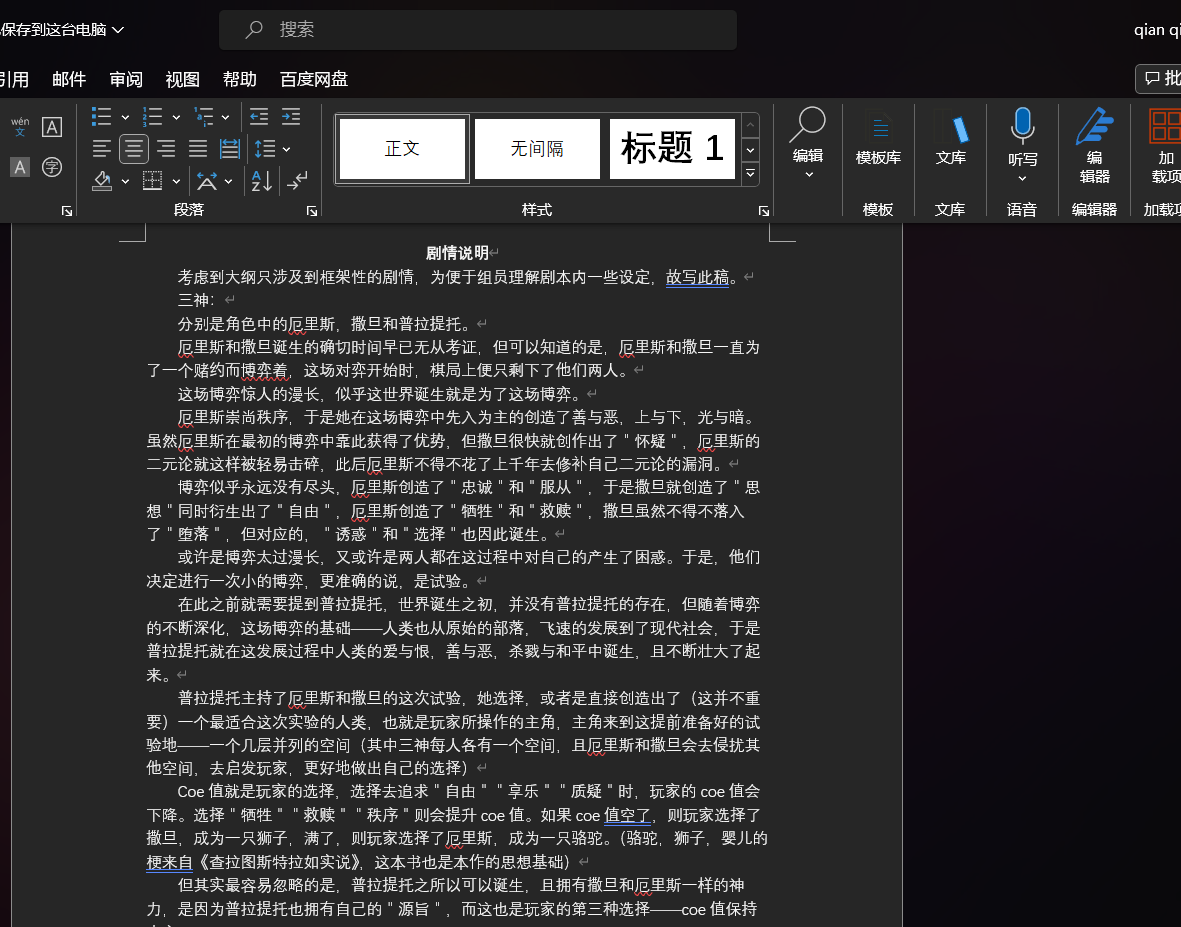Open styles pane dialog launcher
1181x927 pixels.
click(x=764, y=211)
